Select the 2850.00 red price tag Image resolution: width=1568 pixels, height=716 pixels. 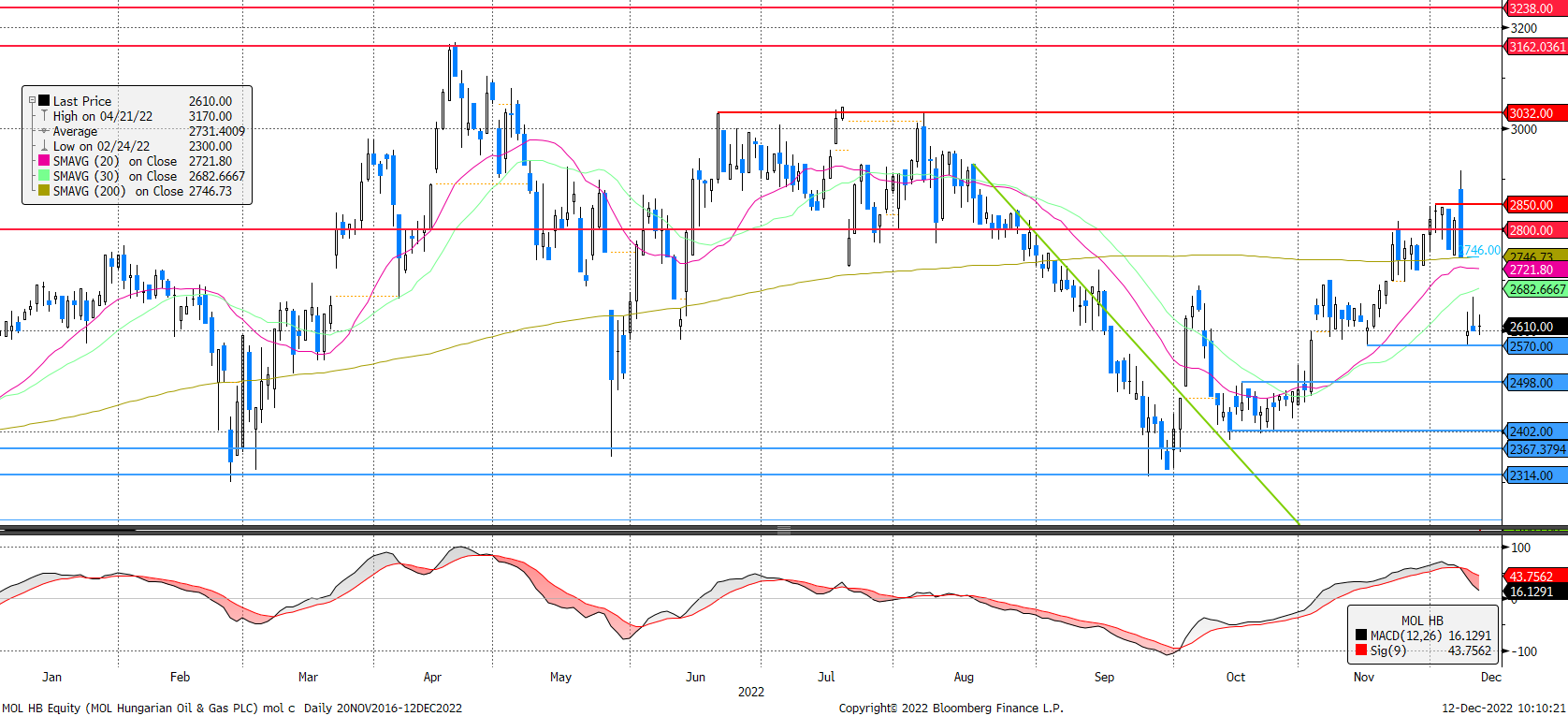coord(1534,205)
